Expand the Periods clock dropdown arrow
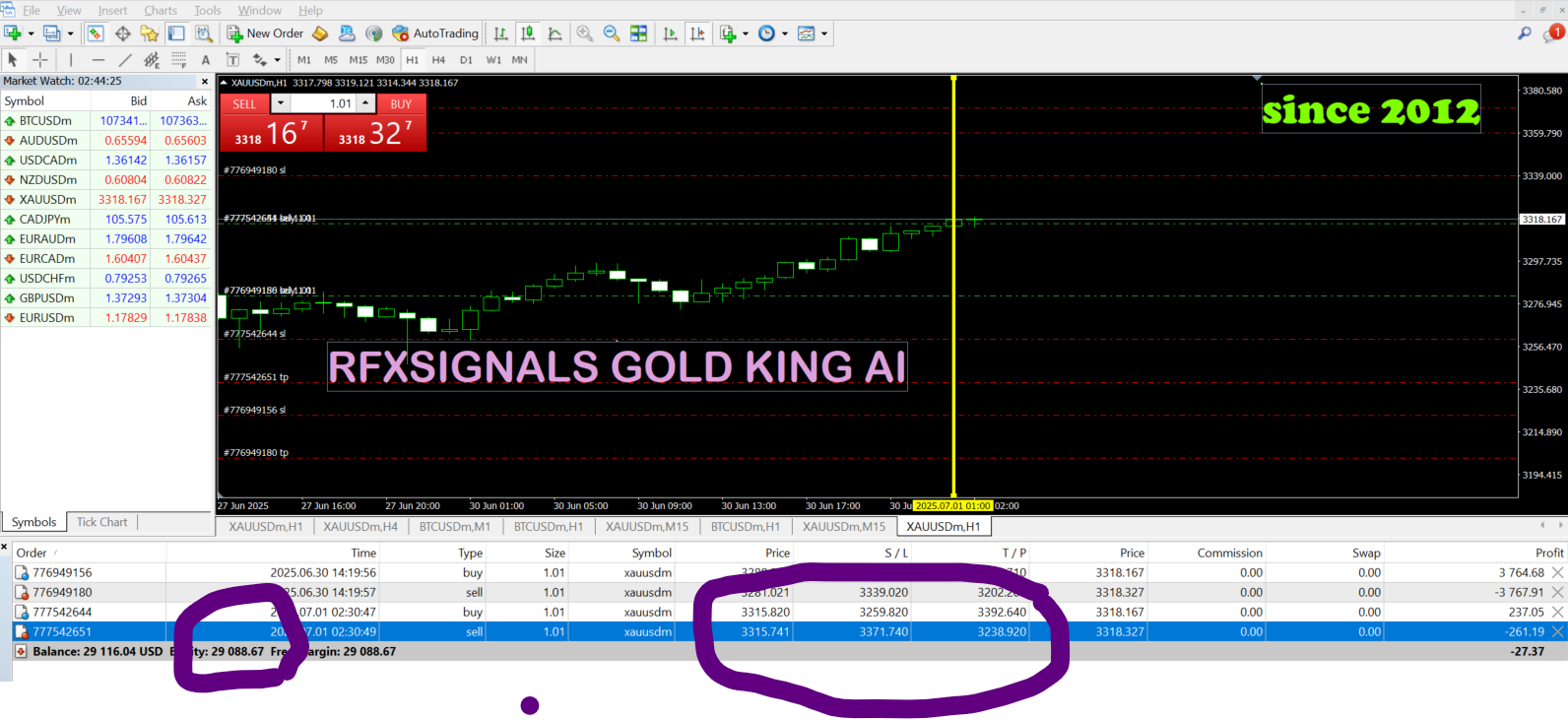Screen dimensions: 1568x720 tap(785, 33)
